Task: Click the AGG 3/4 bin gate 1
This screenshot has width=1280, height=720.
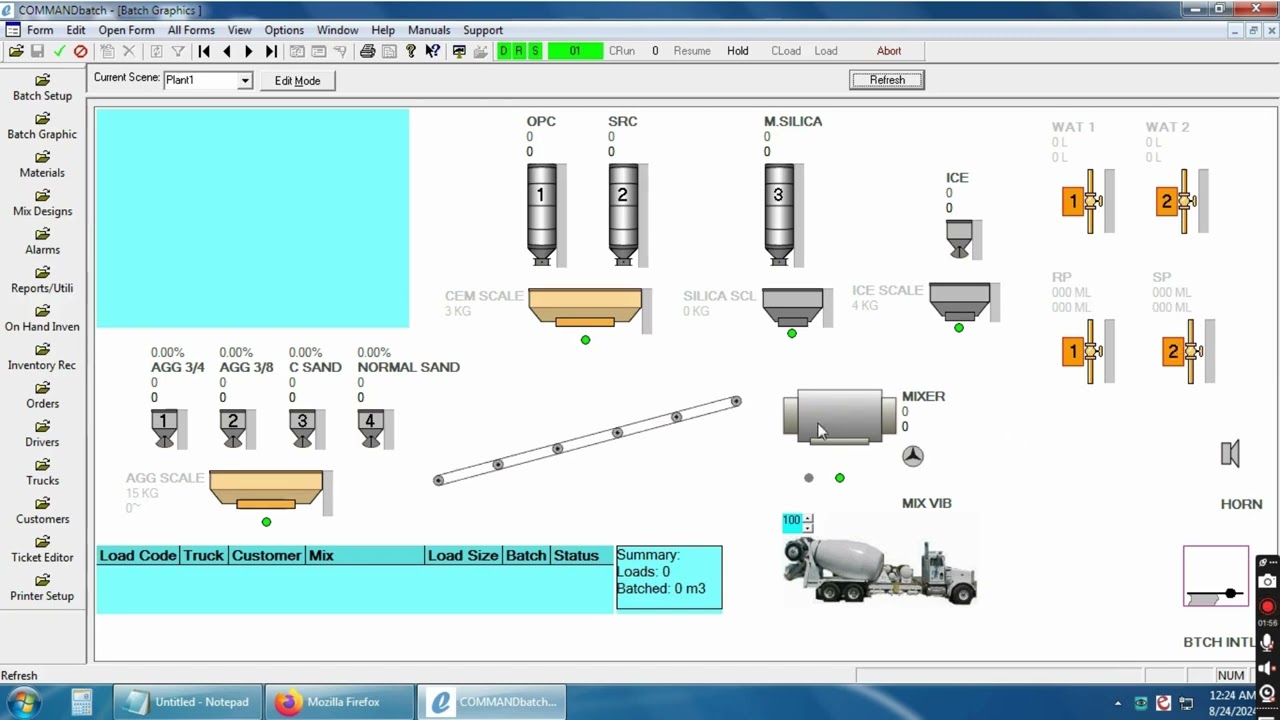Action: pos(165,428)
